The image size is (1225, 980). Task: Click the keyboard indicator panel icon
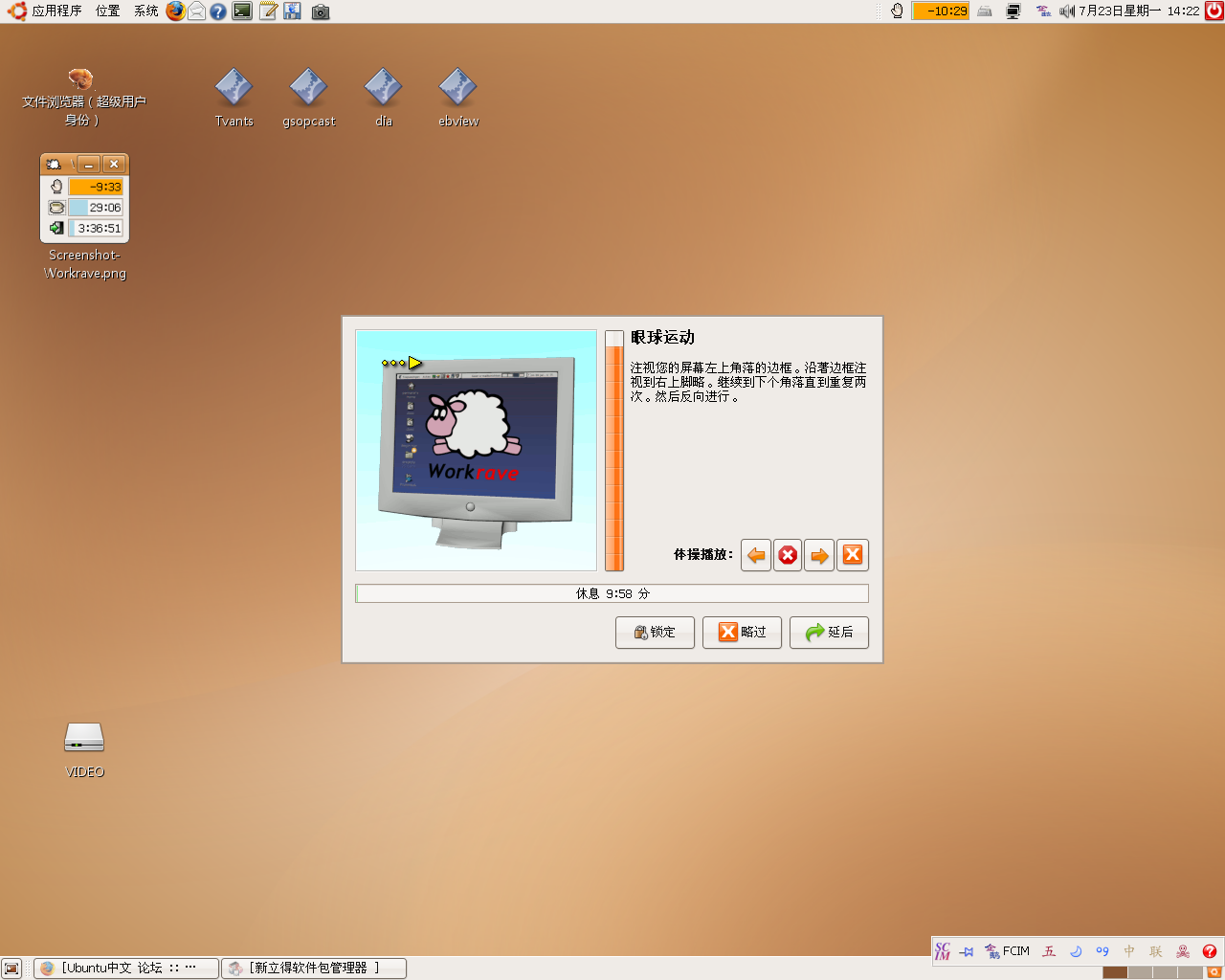(985, 11)
